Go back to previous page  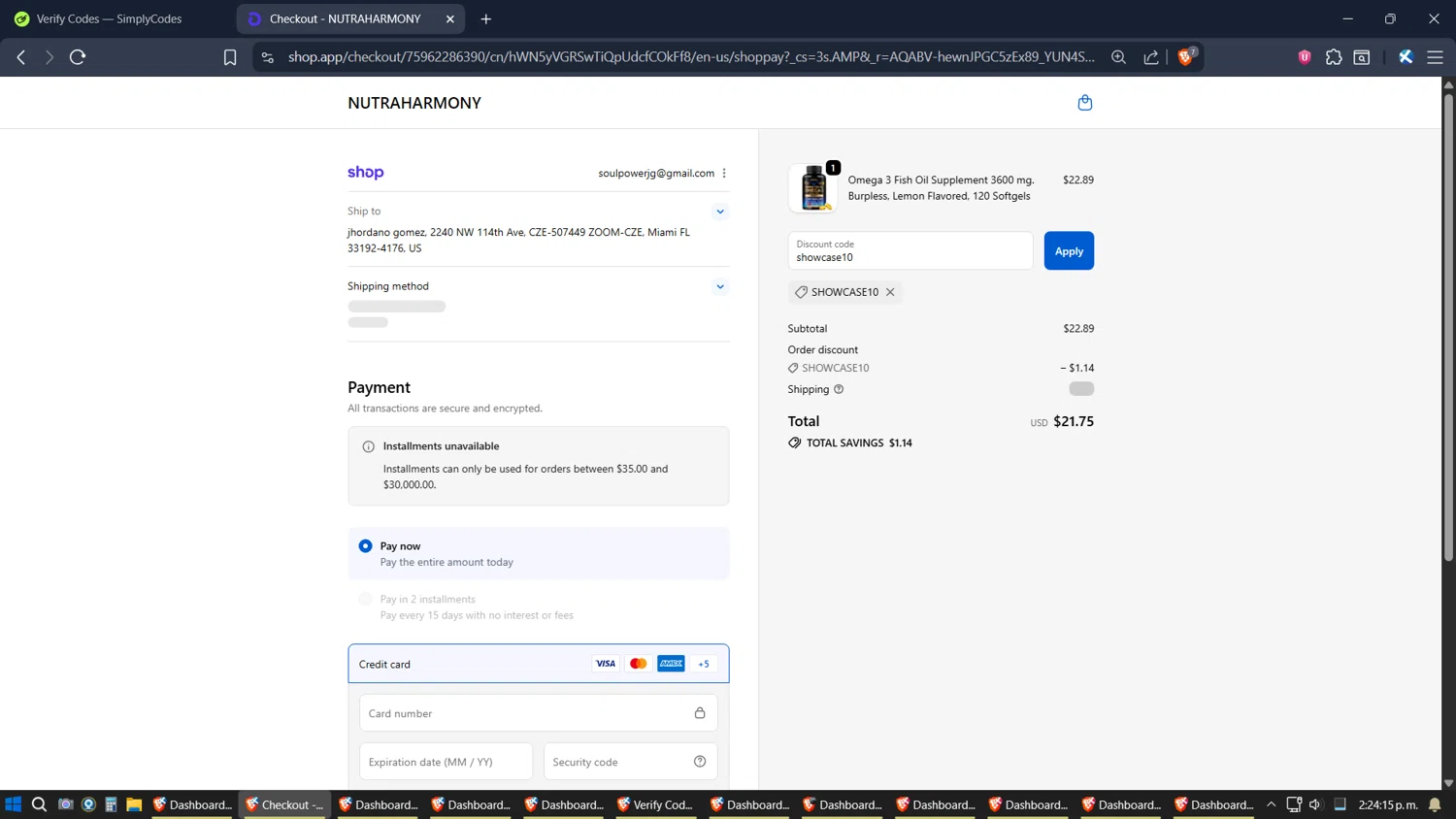point(21,57)
